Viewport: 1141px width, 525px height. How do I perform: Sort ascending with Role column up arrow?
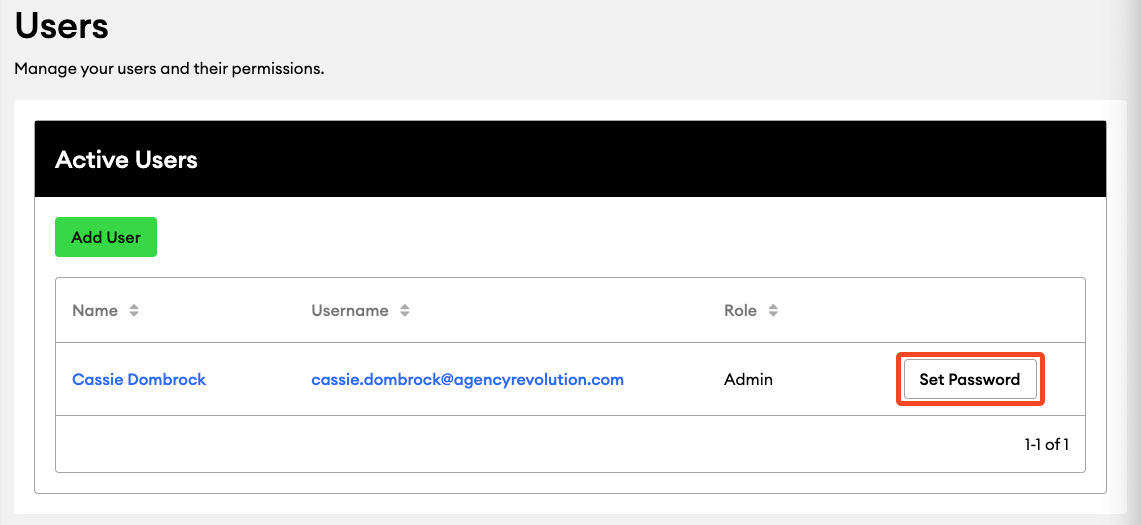(774, 307)
